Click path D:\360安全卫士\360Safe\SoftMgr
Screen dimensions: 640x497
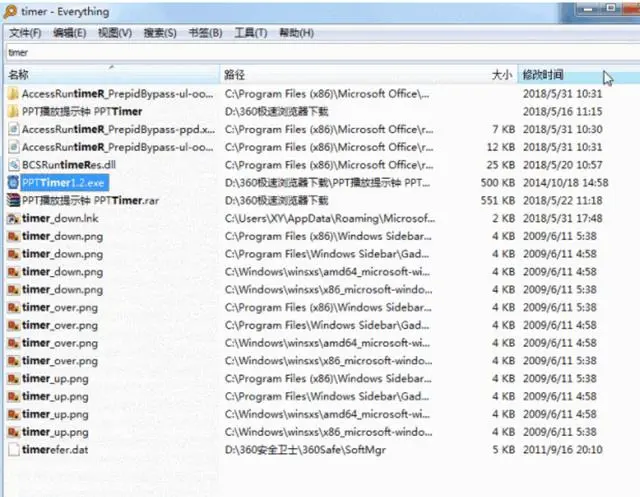[x=305, y=450]
